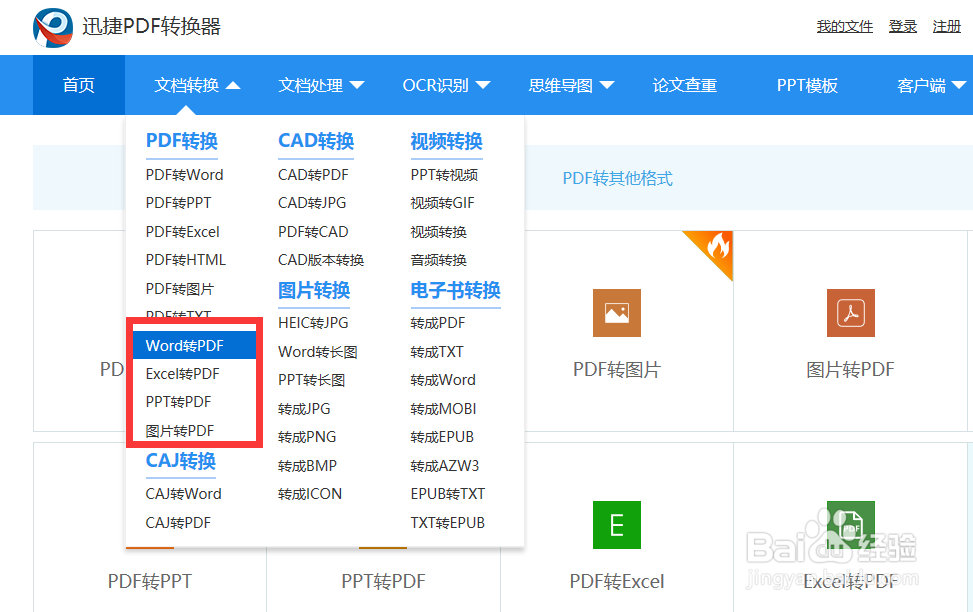Viewport: 973px width, 612px height.
Task: Click the 图片转换 category heading
Action: tap(313, 290)
